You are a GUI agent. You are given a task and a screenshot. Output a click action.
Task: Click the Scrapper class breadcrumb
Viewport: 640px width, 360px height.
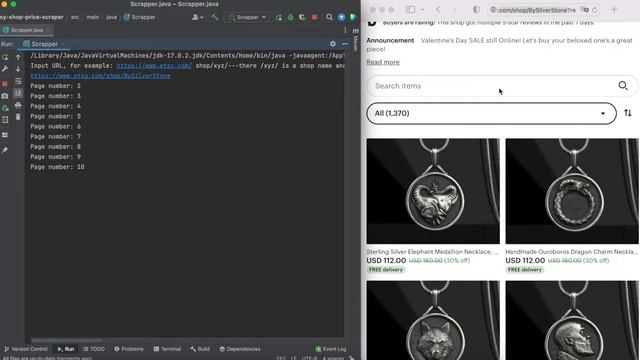pyautogui.click(x=139, y=17)
